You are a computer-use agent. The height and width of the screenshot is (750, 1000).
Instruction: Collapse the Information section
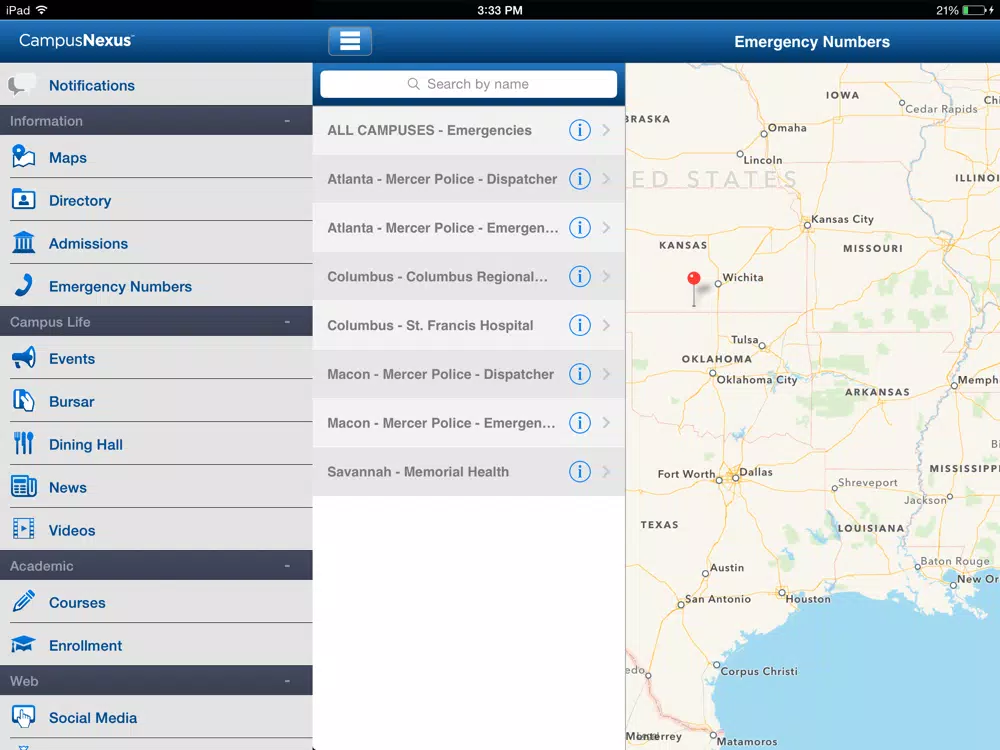click(x=287, y=121)
